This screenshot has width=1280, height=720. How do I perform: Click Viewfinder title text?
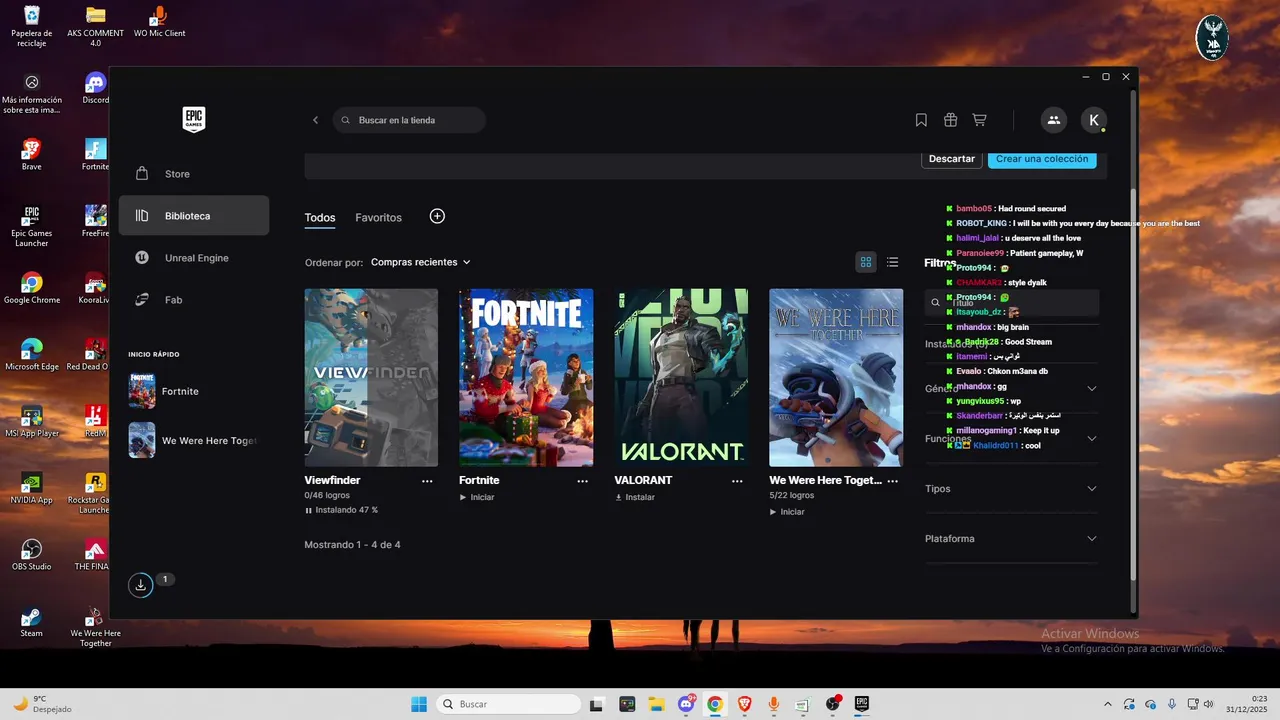point(332,481)
